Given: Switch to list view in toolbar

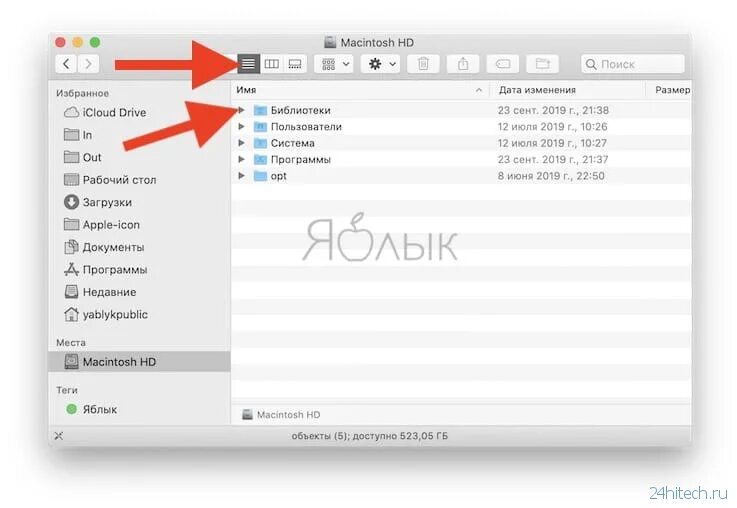Looking at the screenshot, I should pos(248,64).
